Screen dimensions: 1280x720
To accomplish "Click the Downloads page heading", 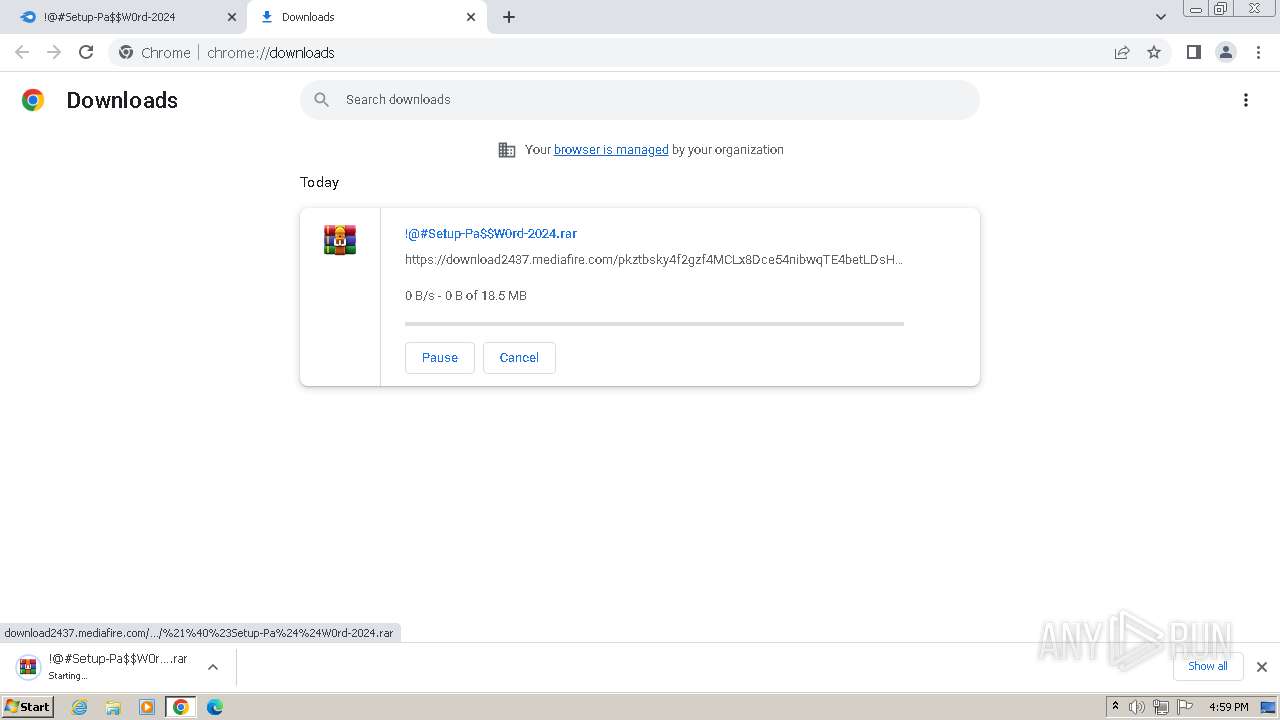I will (122, 100).
